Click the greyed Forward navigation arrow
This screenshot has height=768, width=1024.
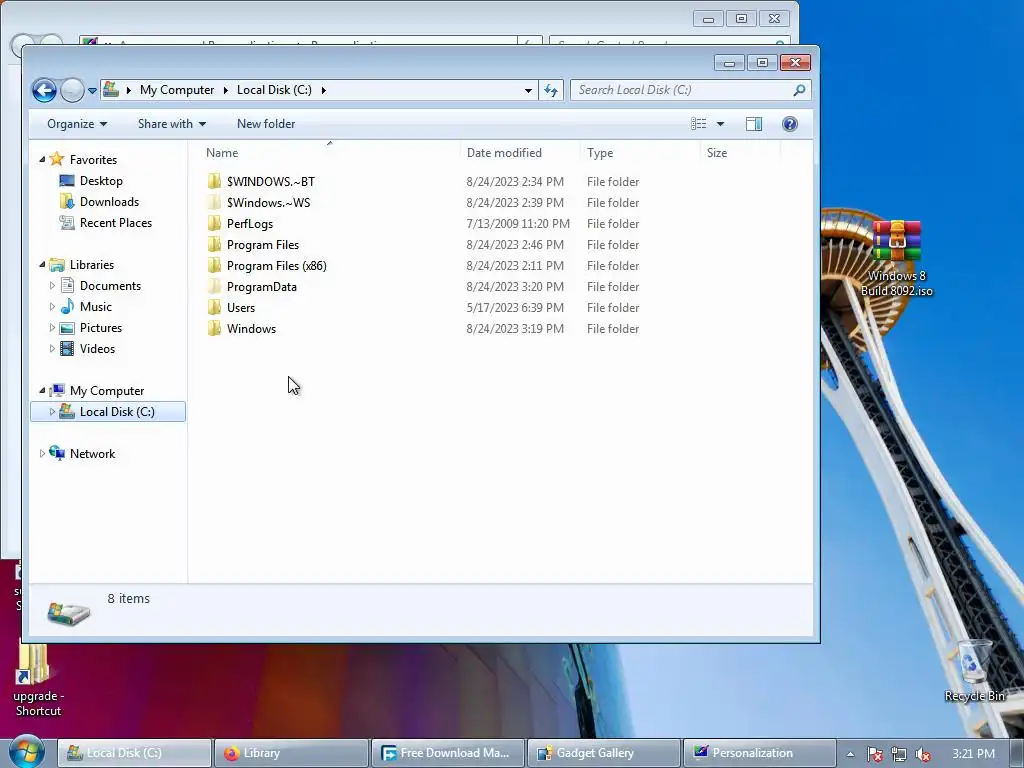tap(72, 90)
